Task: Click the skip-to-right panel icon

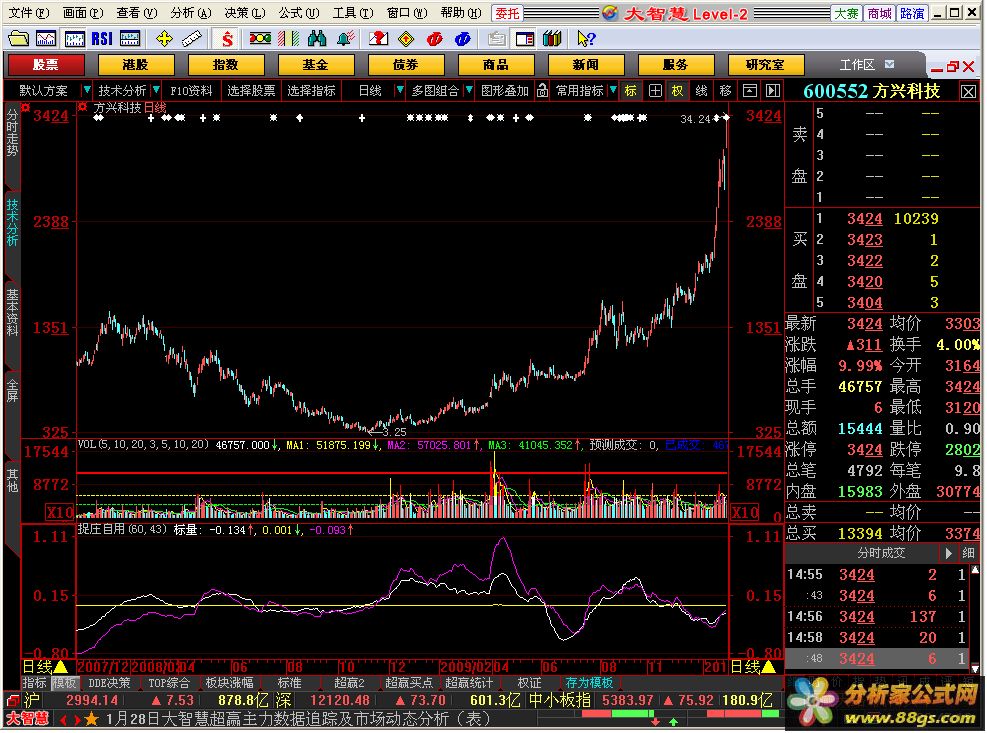Action: click(773, 91)
